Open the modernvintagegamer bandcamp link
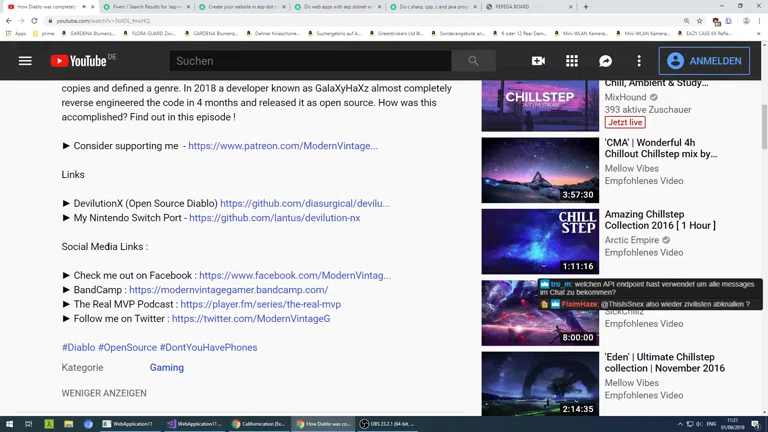The height and width of the screenshot is (432, 768). pyautogui.click(x=228, y=289)
